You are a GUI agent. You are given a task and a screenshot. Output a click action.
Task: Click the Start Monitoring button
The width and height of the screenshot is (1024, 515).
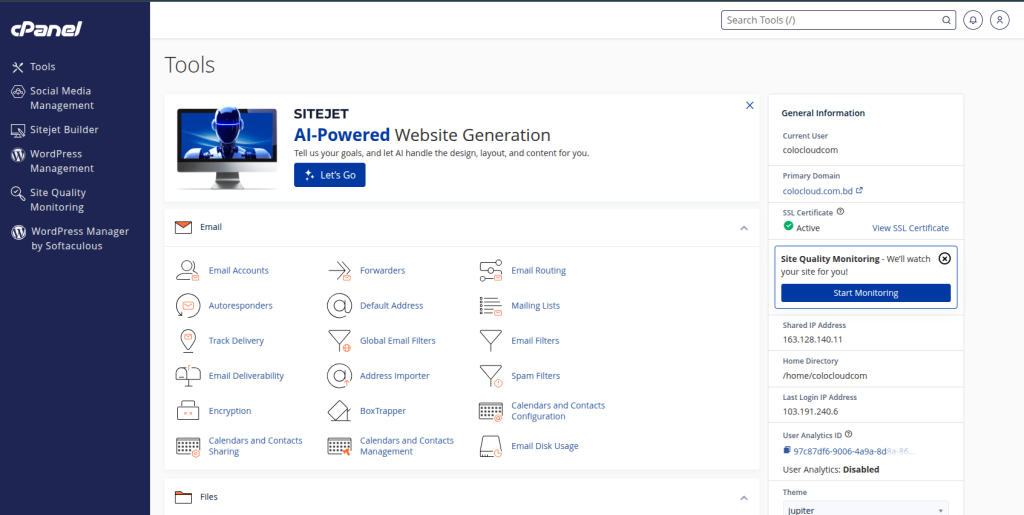[x=866, y=293]
